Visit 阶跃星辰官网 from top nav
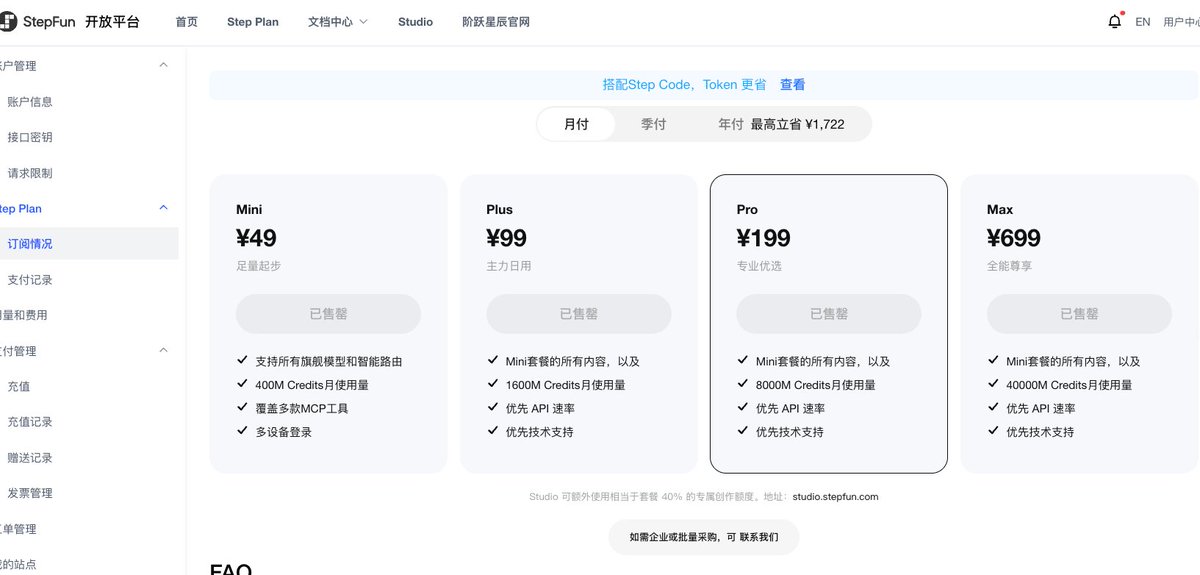 point(496,22)
